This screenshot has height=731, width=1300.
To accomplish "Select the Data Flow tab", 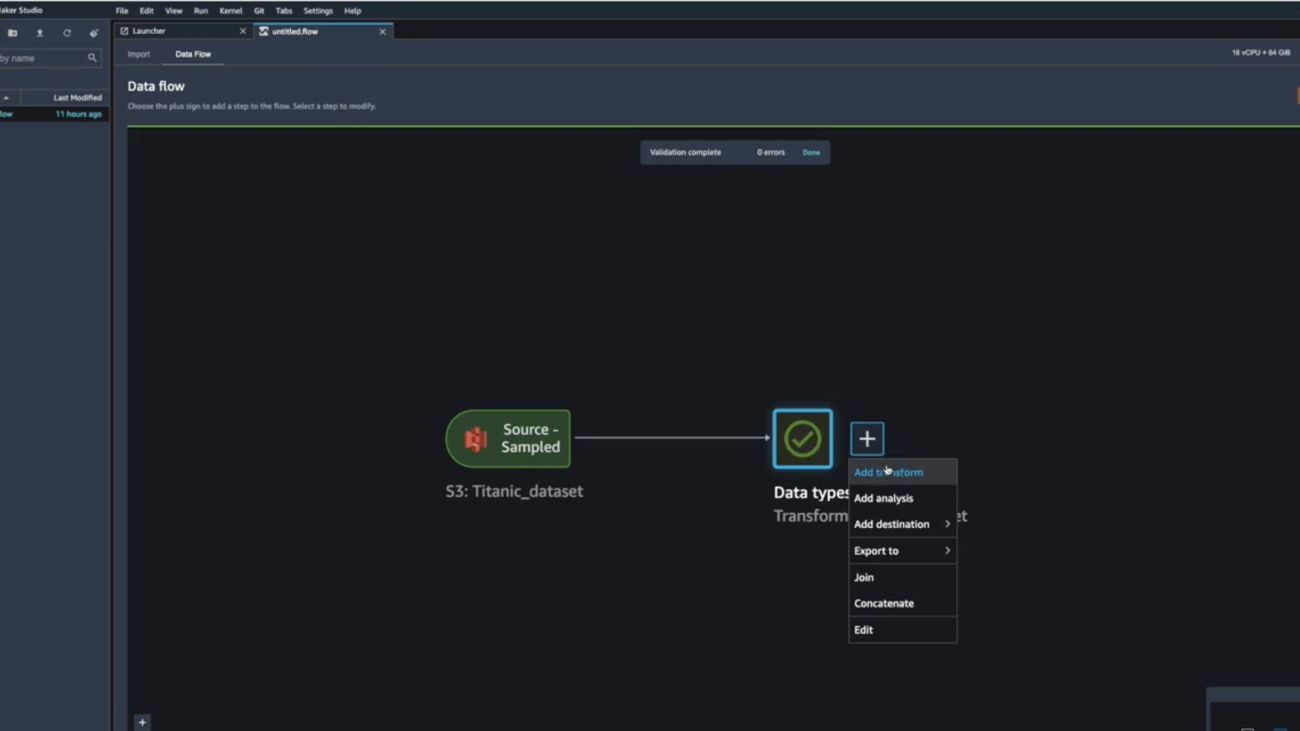I will coord(193,54).
